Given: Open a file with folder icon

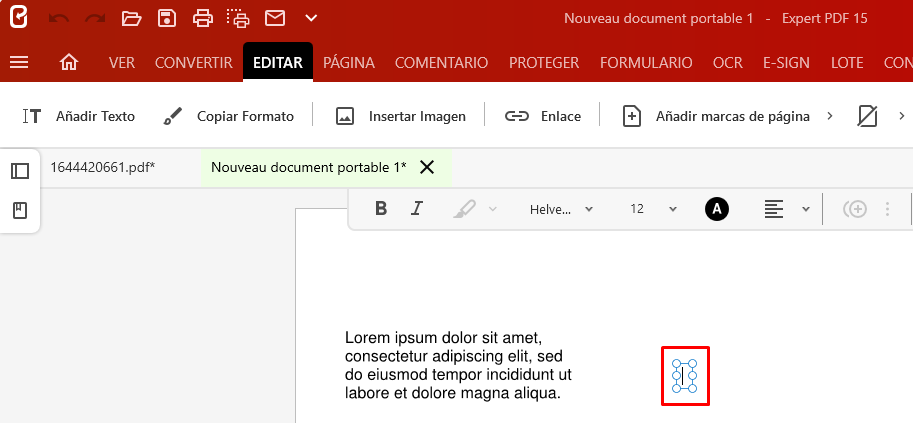Looking at the screenshot, I should point(132,19).
